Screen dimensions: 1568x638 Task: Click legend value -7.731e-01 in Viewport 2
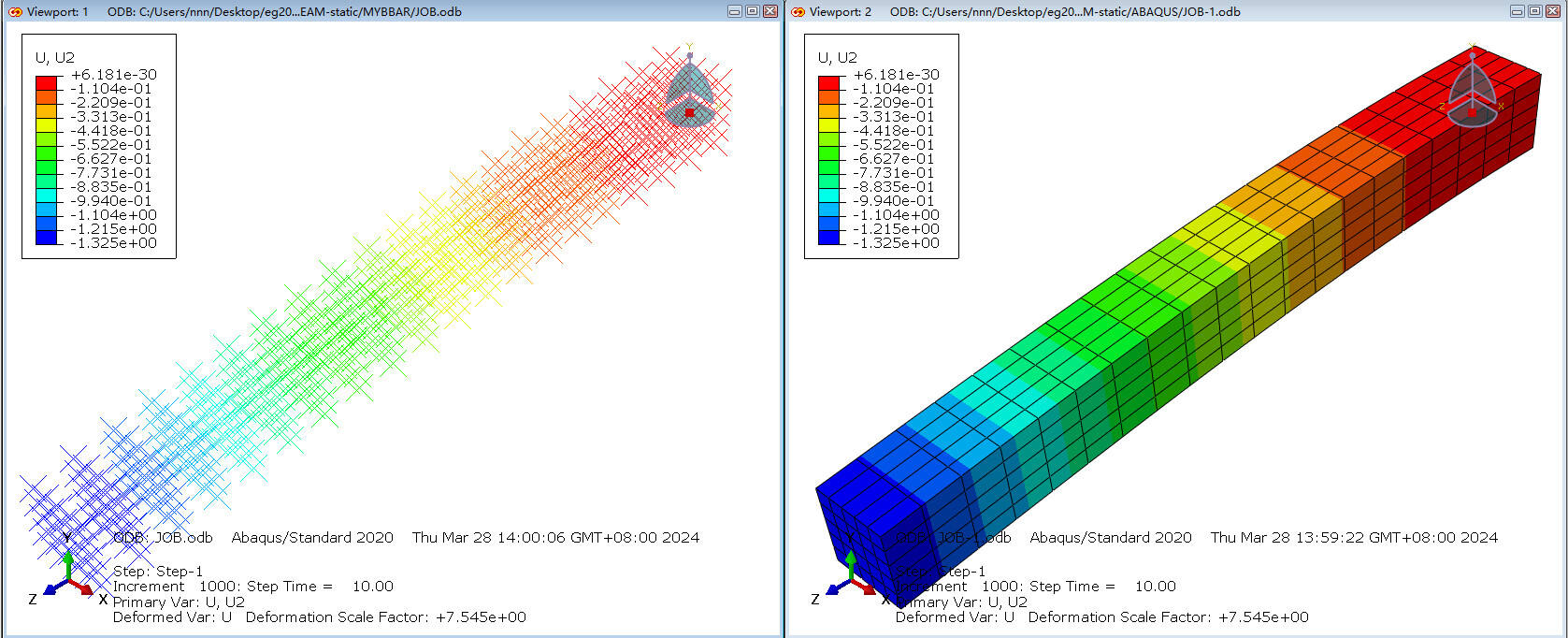pos(894,173)
